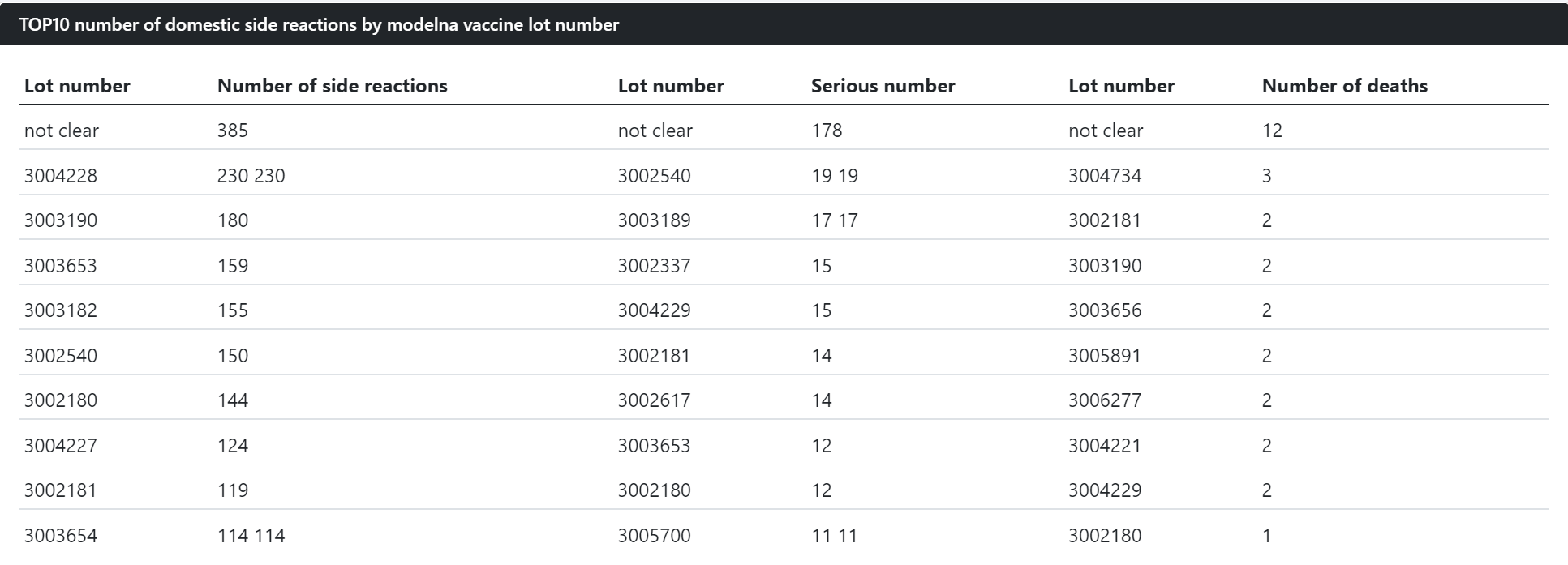Screen dimensions: 1568x565
Task: Select lot 3004221 in deaths table
Action: point(1104,446)
